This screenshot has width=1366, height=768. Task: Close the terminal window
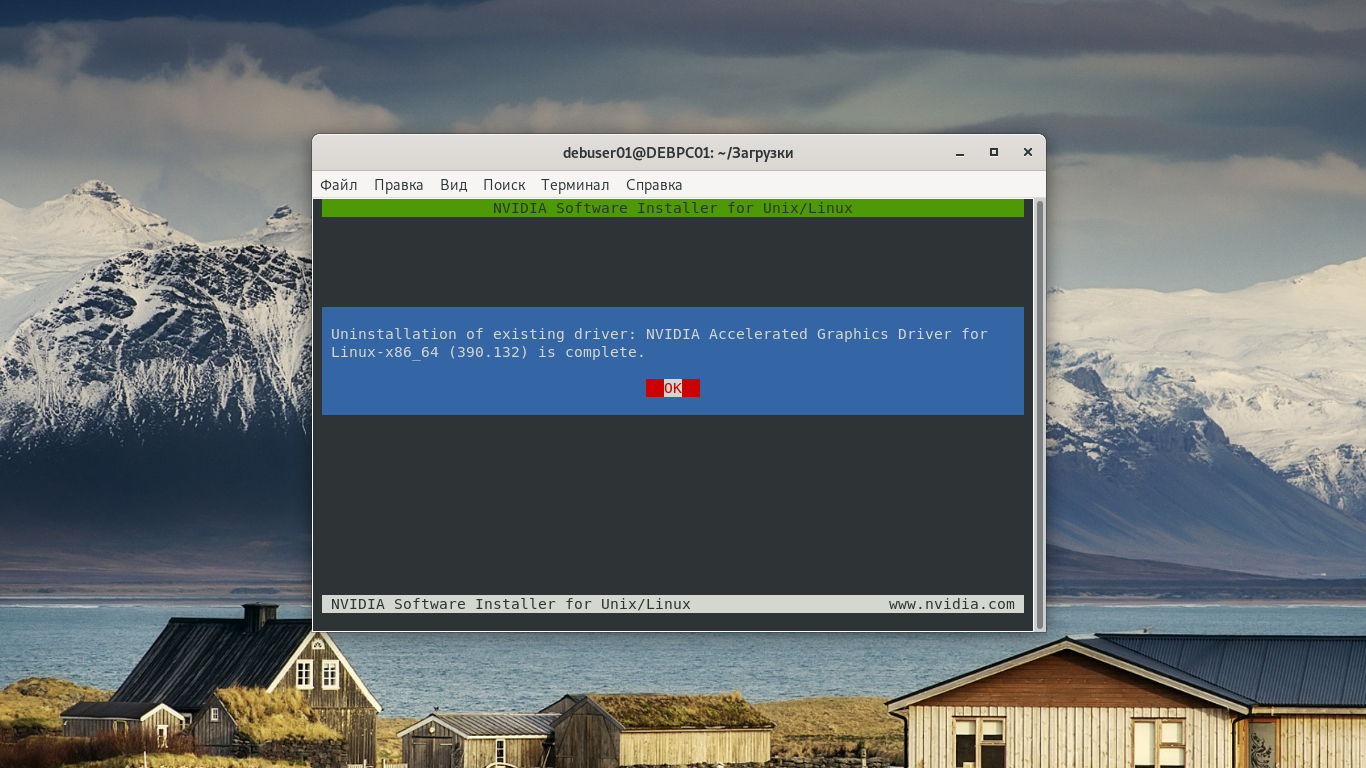(x=1027, y=153)
